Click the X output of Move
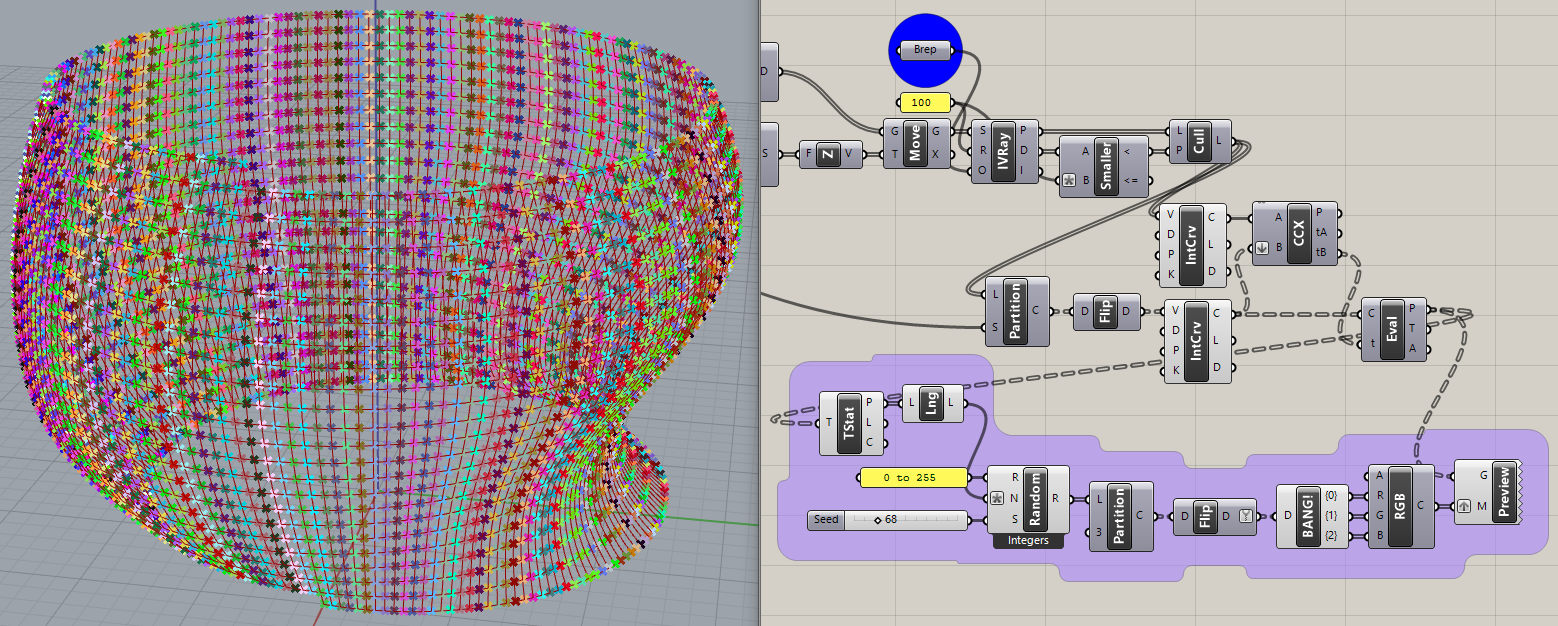Image resolution: width=1558 pixels, height=626 pixels. pyautogui.click(x=935, y=154)
